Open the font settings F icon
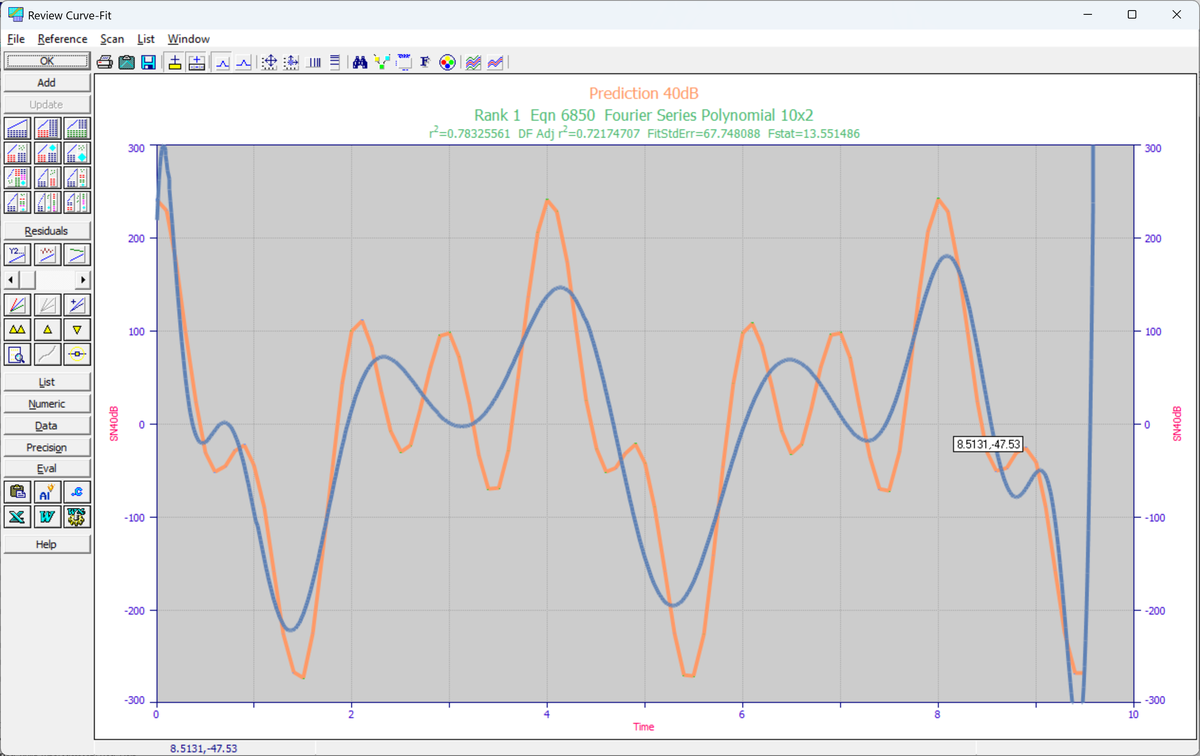1200x756 pixels. tap(425, 62)
